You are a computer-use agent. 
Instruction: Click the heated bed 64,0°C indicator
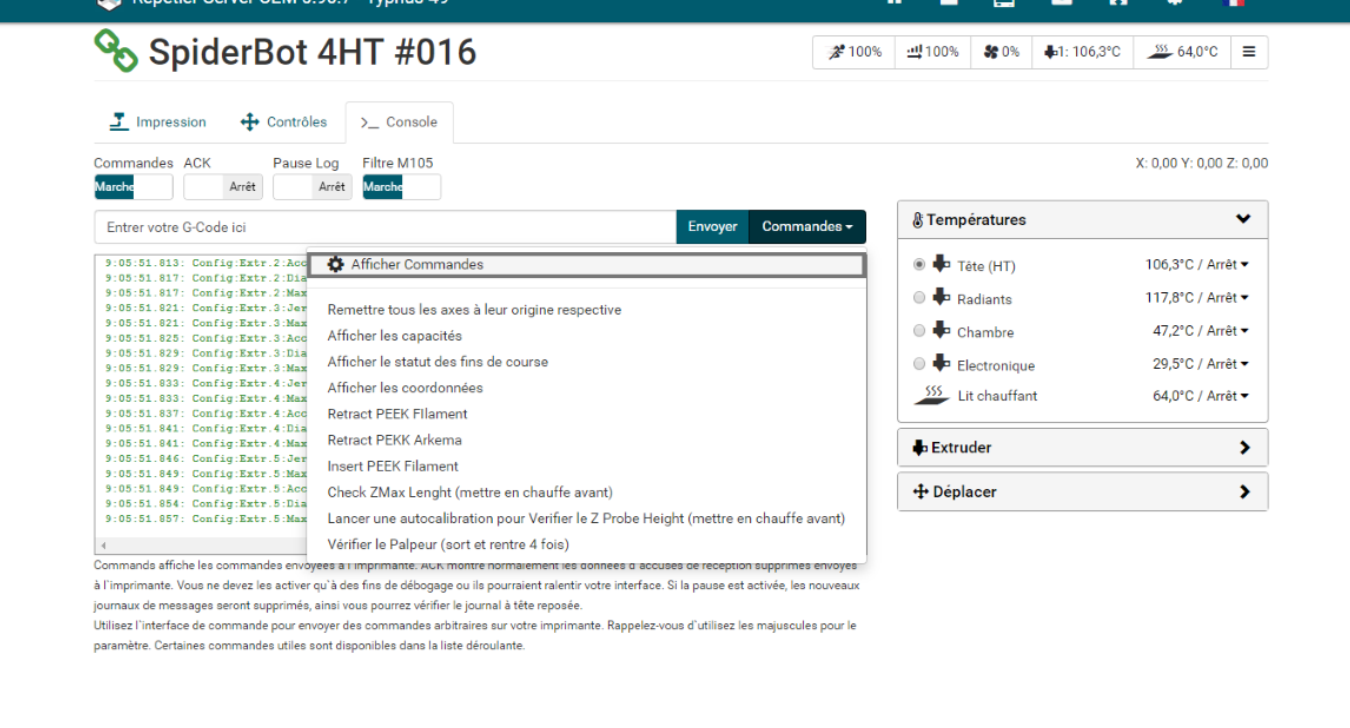(x=1182, y=52)
